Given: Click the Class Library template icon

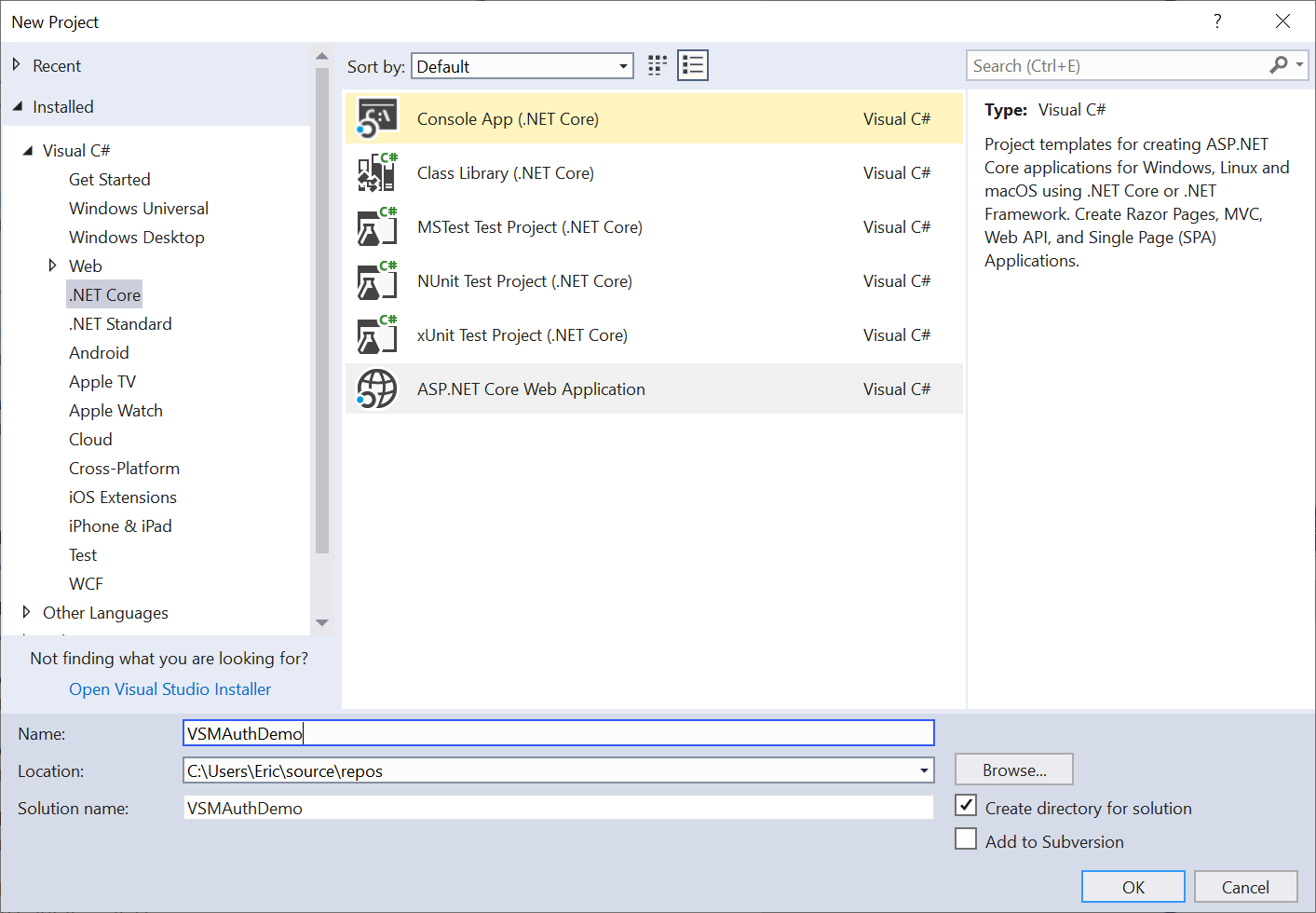Looking at the screenshot, I should (377, 173).
